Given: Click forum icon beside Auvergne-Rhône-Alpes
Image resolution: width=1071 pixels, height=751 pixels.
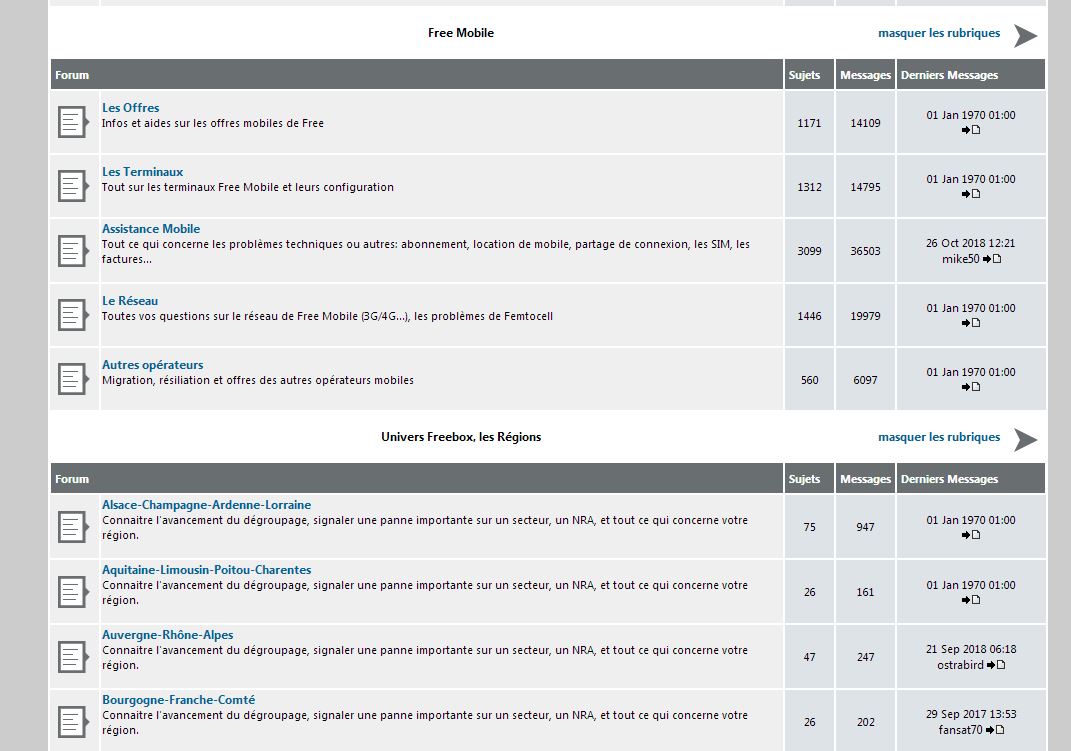Looking at the screenshot, I should 73,657.
